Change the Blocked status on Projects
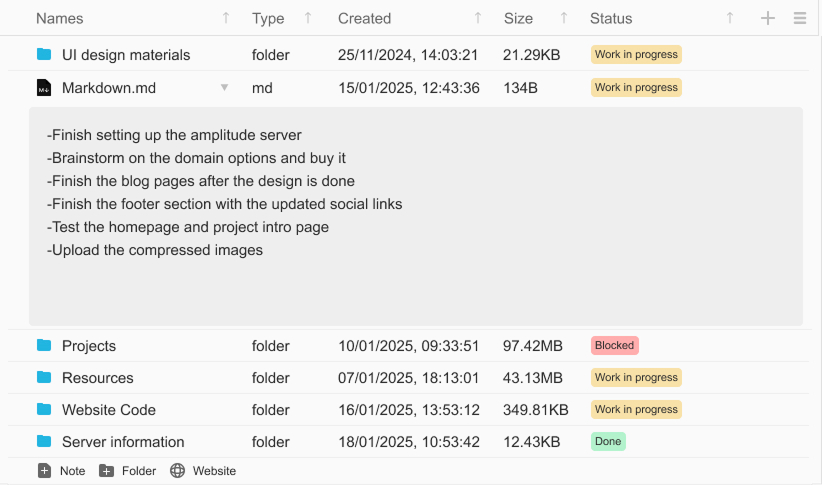This screenshot has height=485, width=822. 614,346
